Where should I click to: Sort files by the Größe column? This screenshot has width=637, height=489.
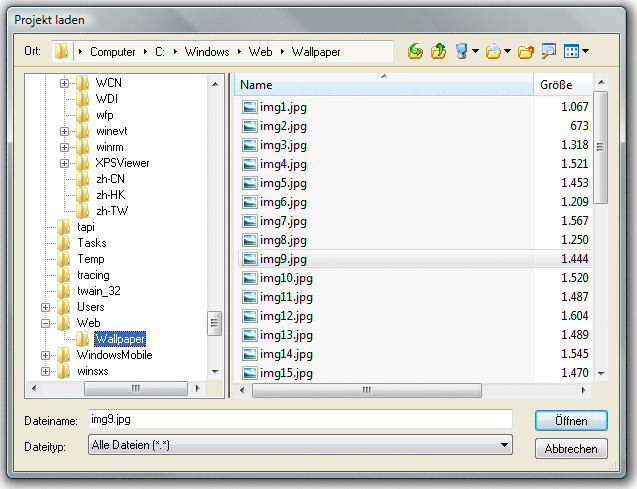562,85
